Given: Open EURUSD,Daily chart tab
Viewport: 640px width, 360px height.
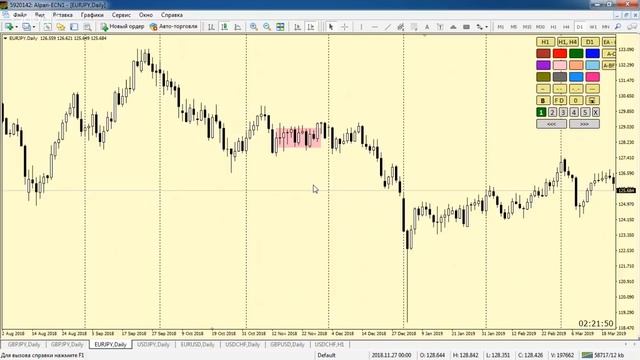Looking at the screenshot, I should [x=198, y=344].
